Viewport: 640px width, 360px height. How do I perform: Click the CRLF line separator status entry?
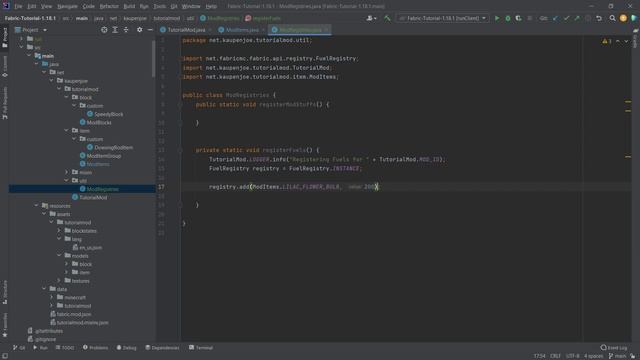555,356
